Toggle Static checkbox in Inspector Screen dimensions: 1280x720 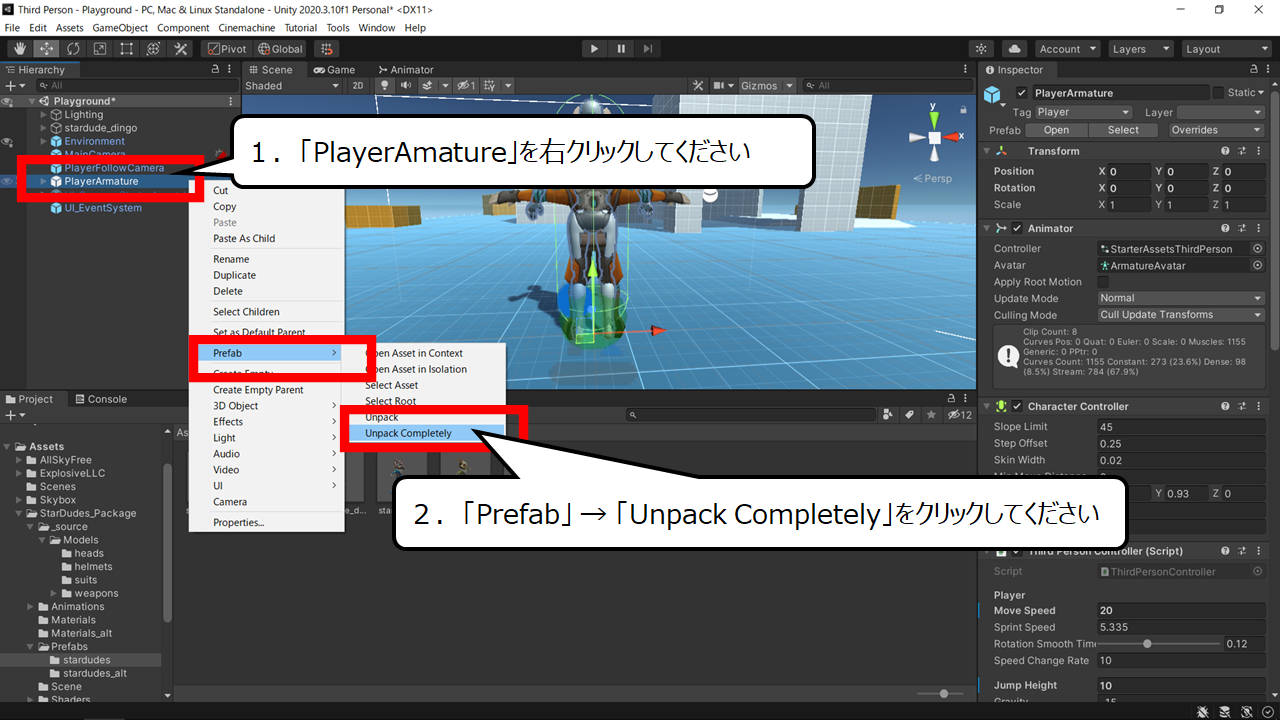point(1218,93)
